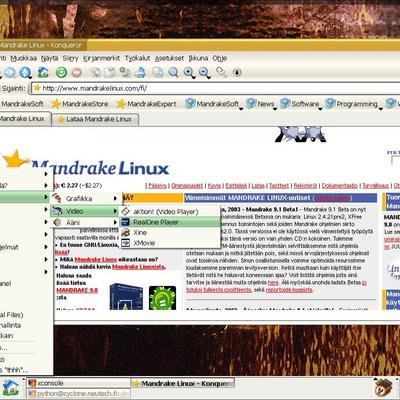
Task: Click the Forward navigation arrow icon
Action: click(x=10, y=72)
